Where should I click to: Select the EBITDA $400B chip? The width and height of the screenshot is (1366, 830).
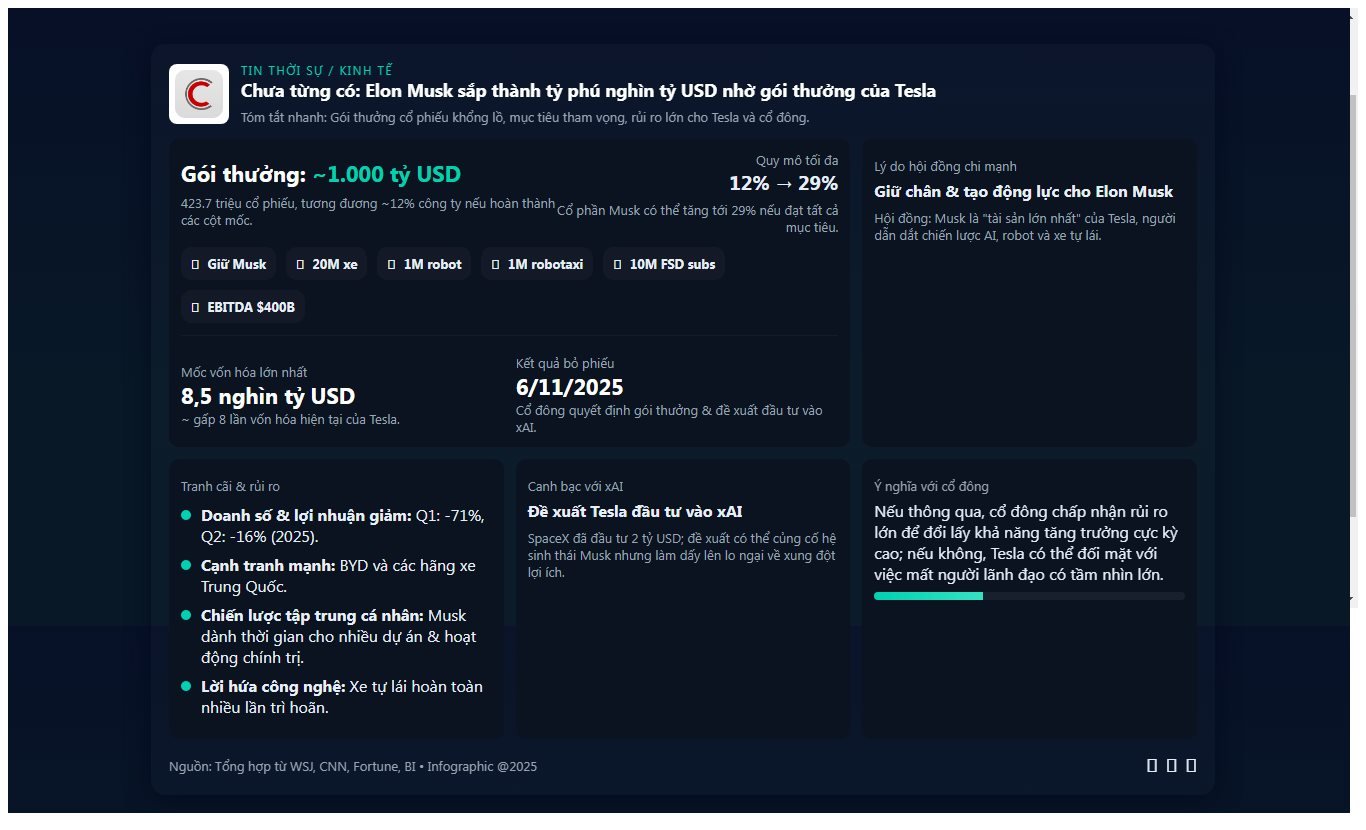(243, 307)
